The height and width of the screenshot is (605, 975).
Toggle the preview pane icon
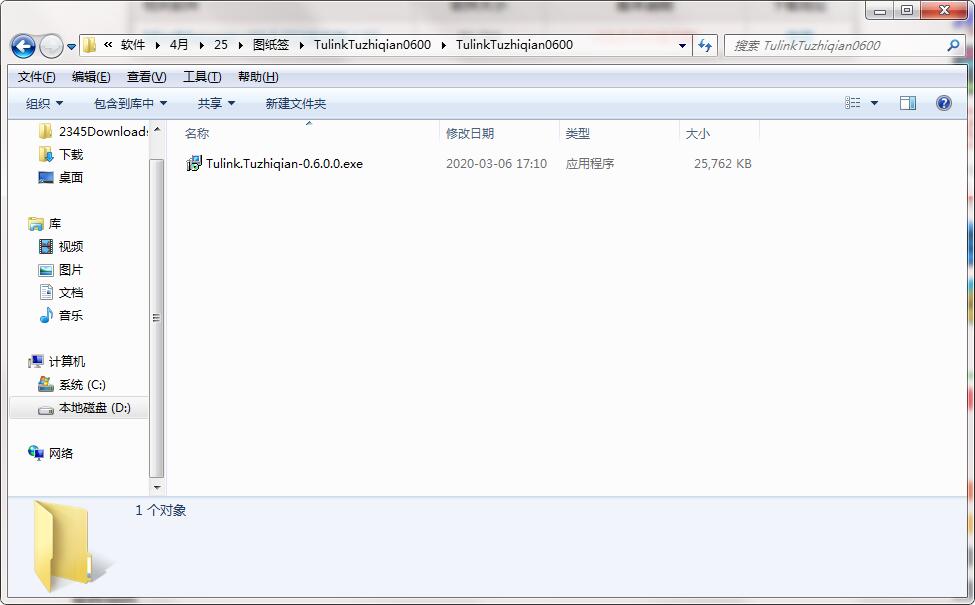(x=908, y=103)
